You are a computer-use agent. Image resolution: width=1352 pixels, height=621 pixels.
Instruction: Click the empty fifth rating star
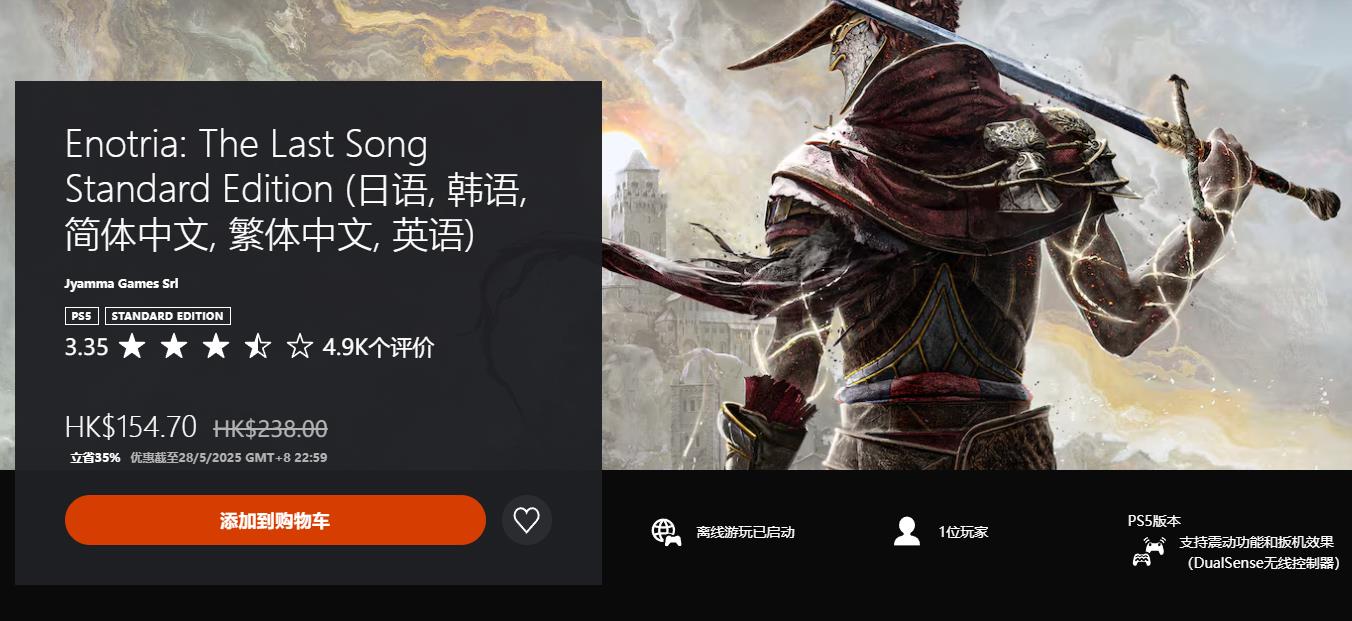click(300, 347)
